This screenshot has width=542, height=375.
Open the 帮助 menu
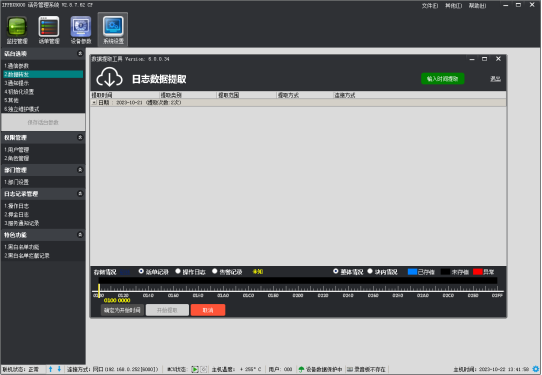[x=477, y=6]
